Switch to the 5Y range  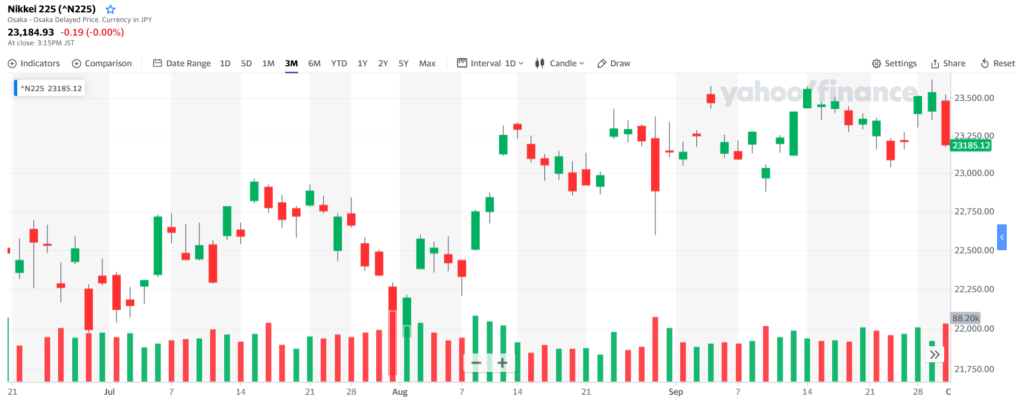pyautogui.click(x=404, y=63)
